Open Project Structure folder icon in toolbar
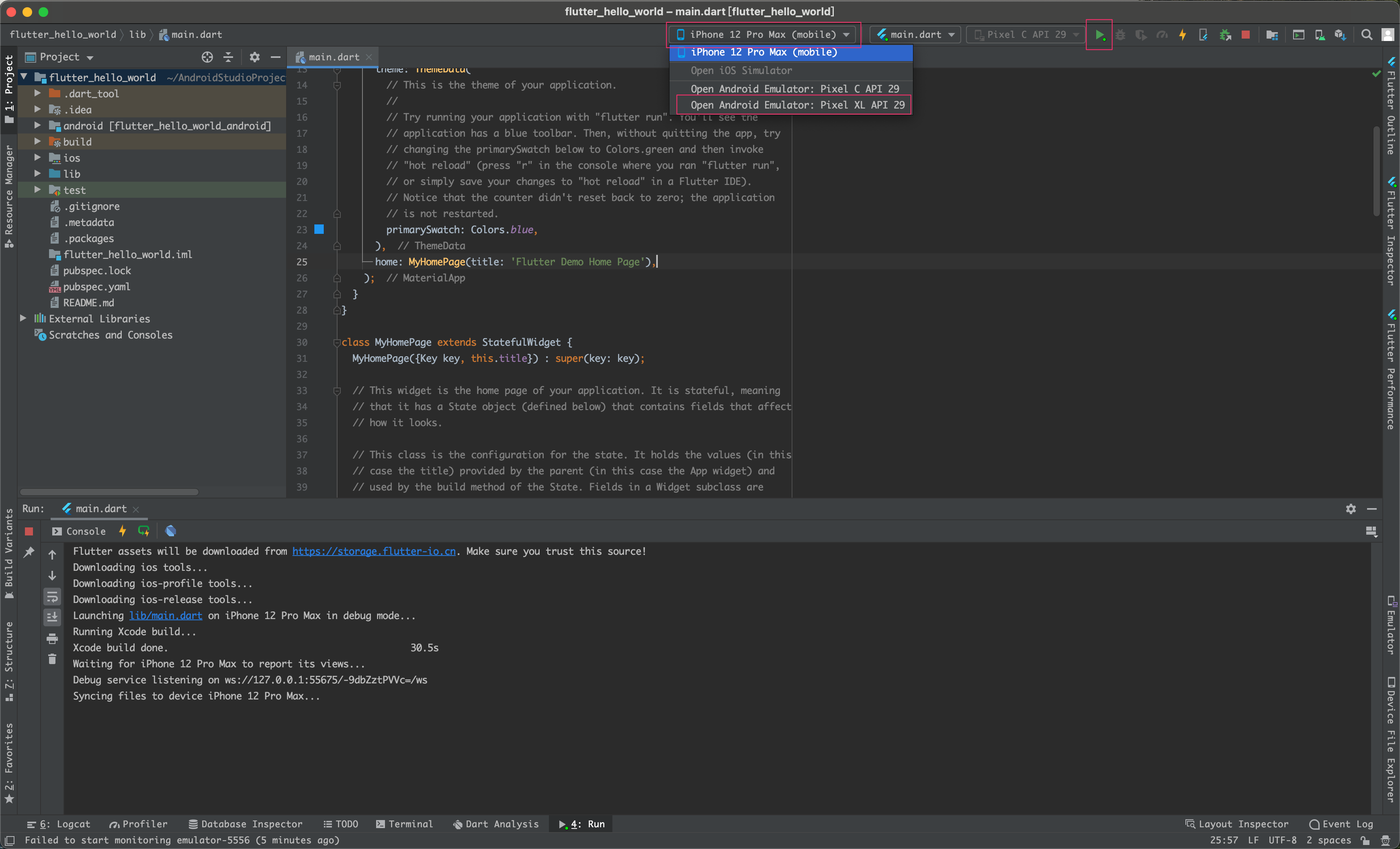 1272,35
